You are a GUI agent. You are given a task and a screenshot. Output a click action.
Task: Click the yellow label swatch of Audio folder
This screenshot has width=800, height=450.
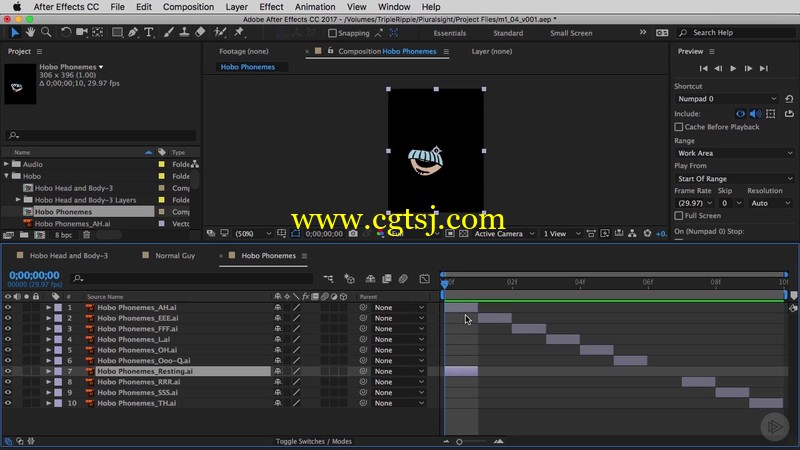tap(161, 164)
